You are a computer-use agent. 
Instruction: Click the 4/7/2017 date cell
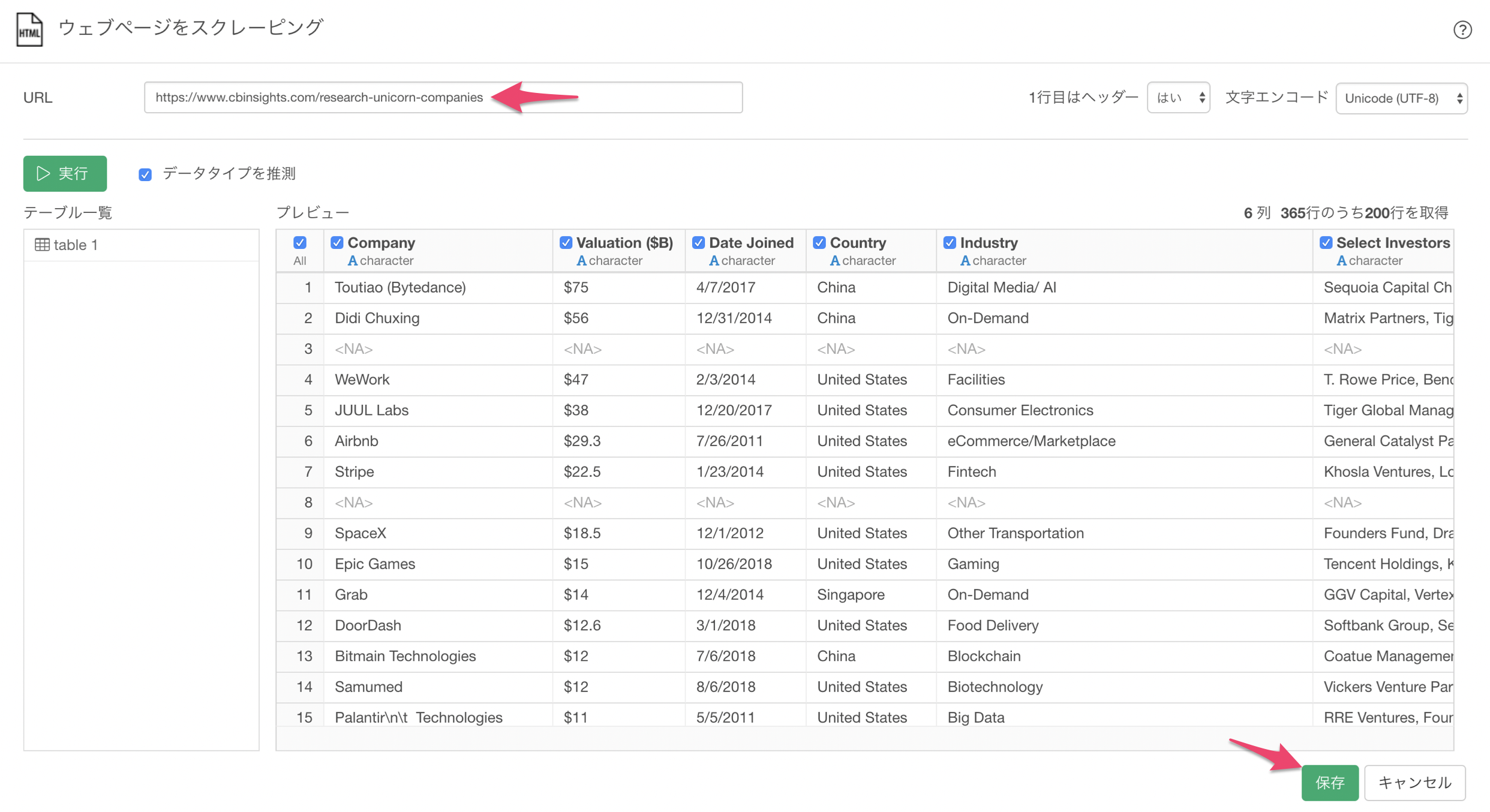(x=746, y=288)
